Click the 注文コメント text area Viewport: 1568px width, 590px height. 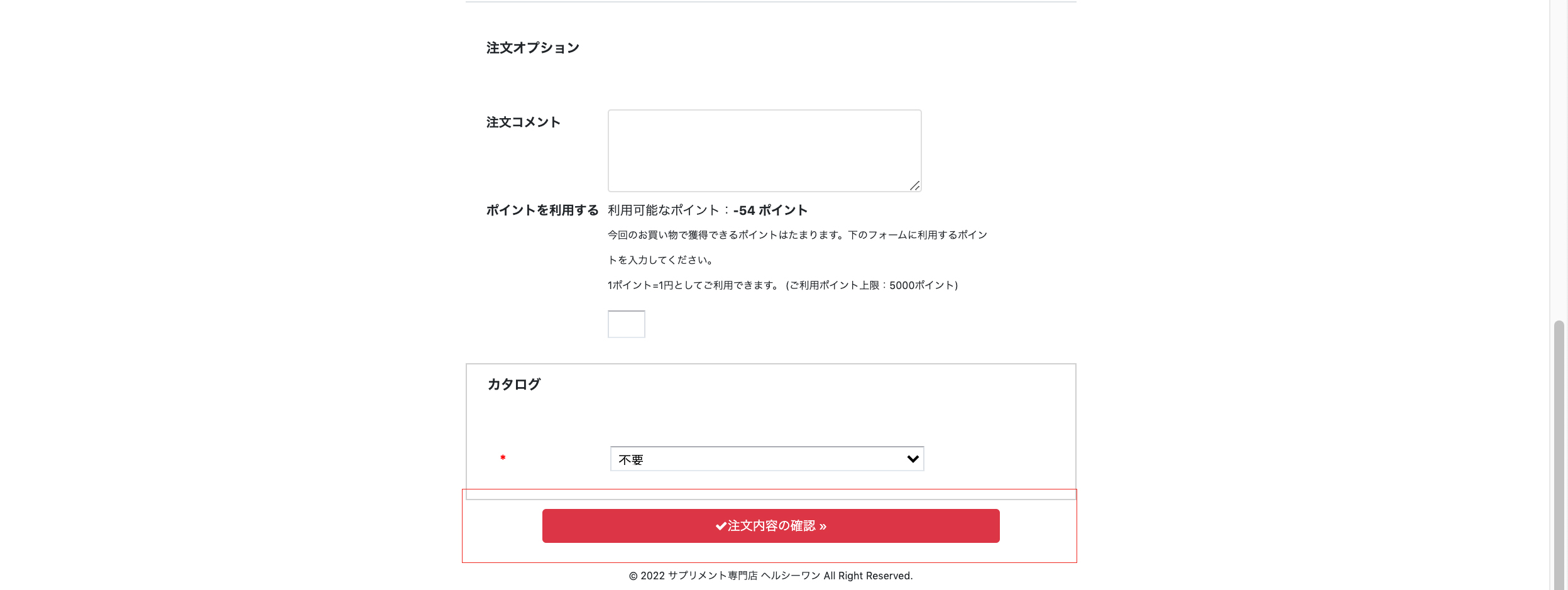764,151
